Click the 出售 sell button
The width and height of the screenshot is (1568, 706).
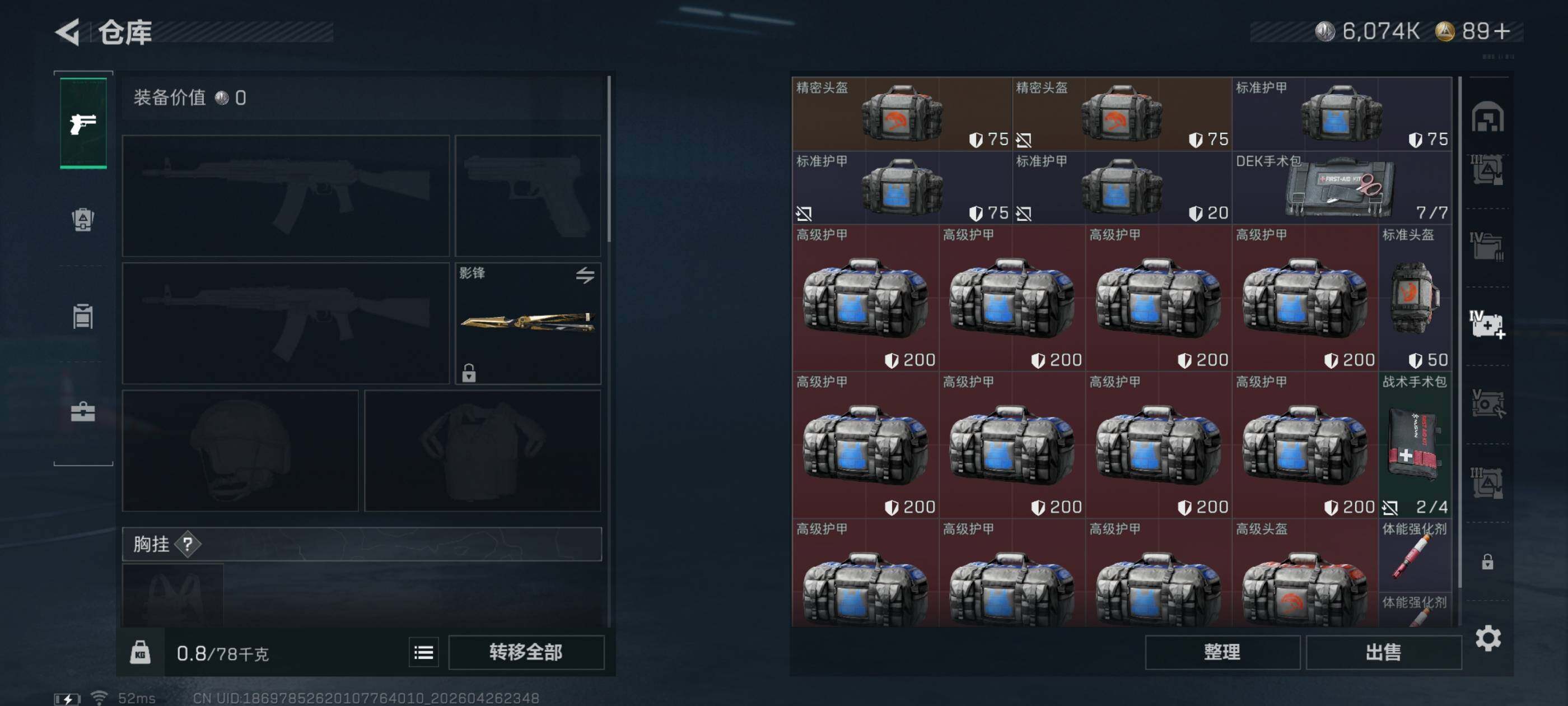click(1384, 652)
